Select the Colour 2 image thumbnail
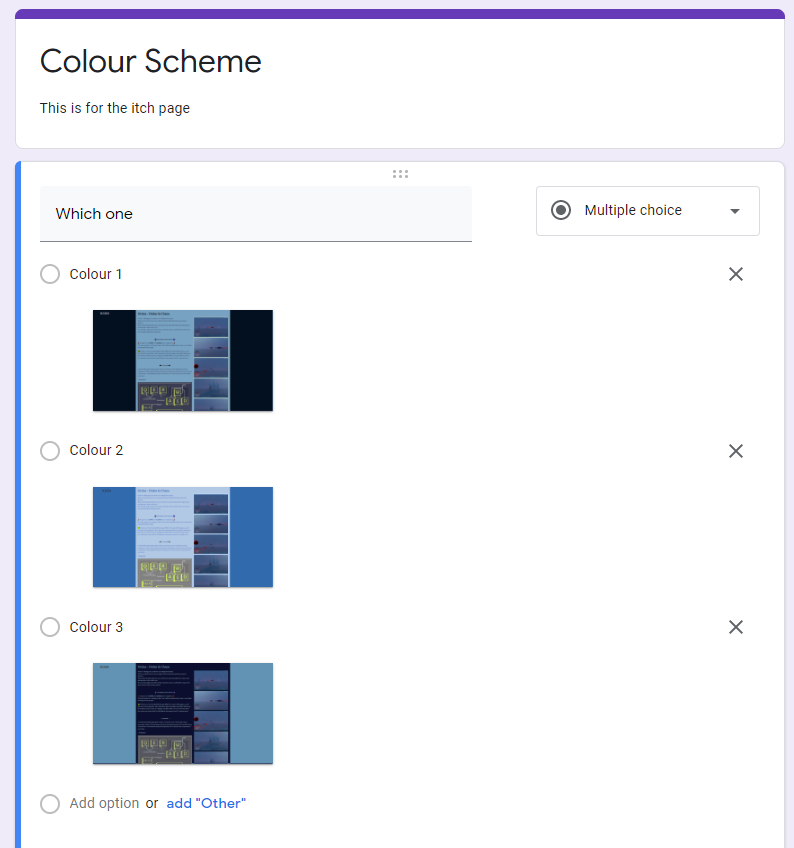Viewport: 794px width, 848px height. [x=183, y=537]
